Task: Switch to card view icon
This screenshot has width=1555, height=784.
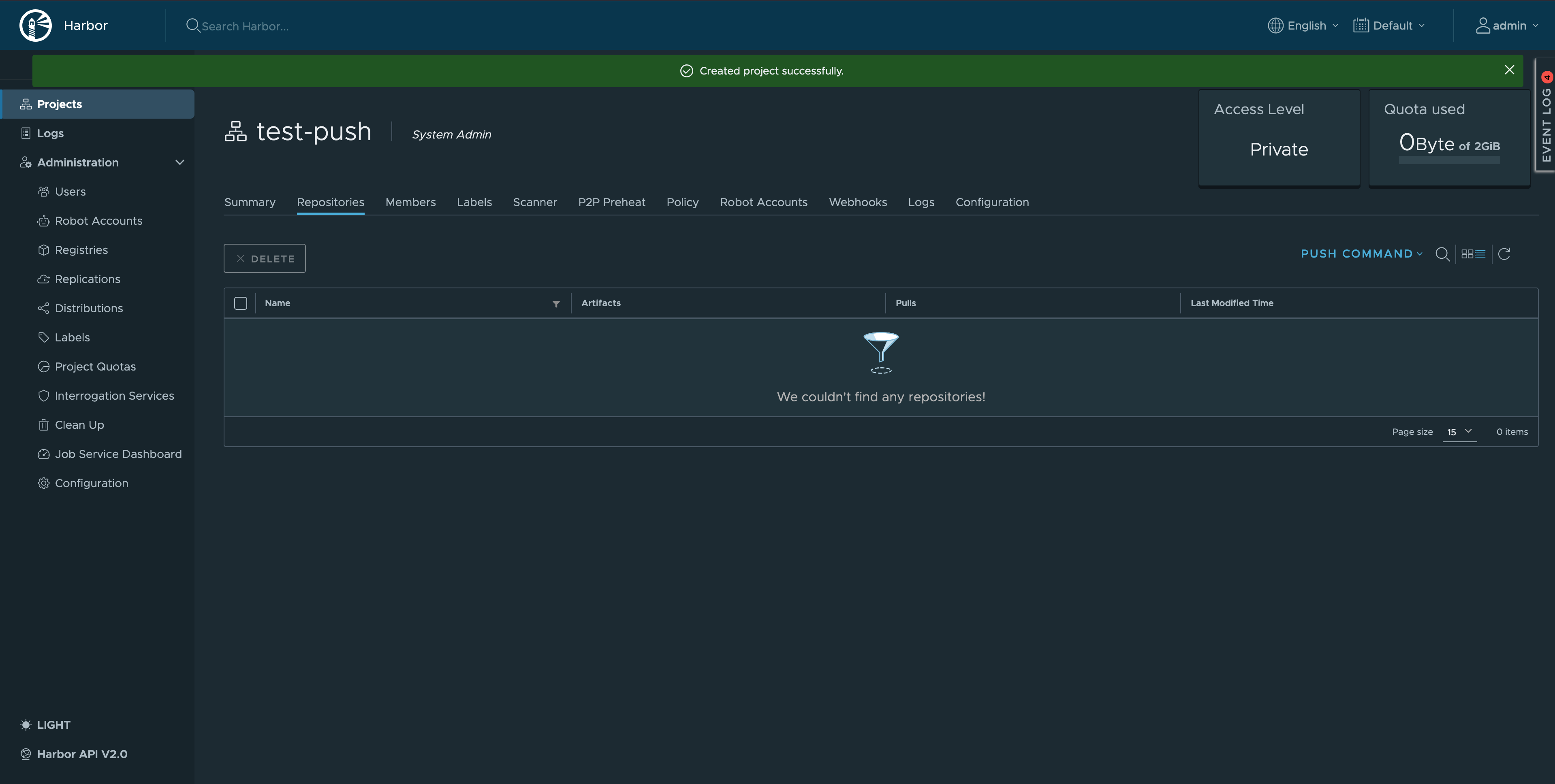Action: (x=1467, y=254)
